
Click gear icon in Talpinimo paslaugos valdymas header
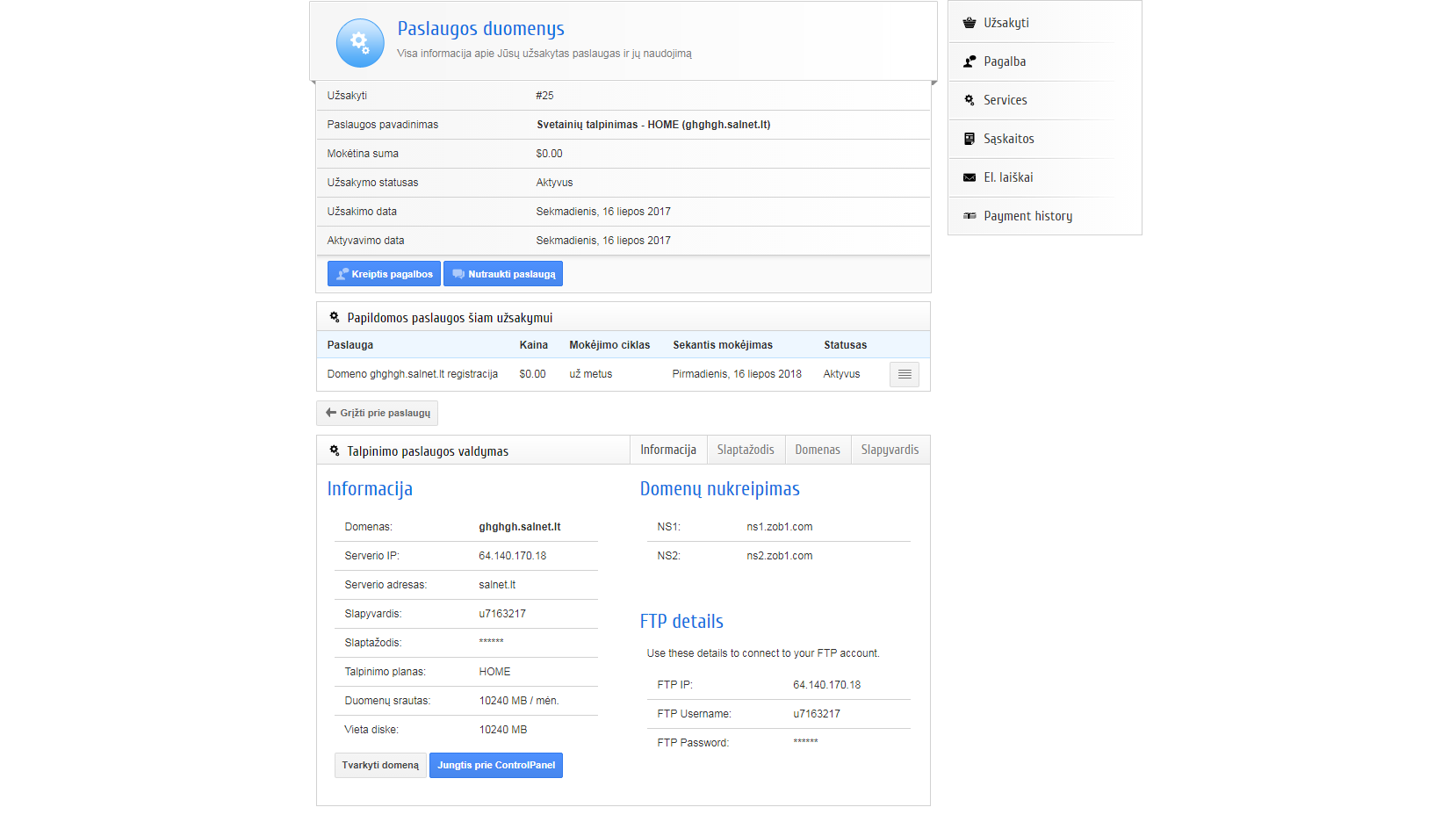tap(335, 451)
